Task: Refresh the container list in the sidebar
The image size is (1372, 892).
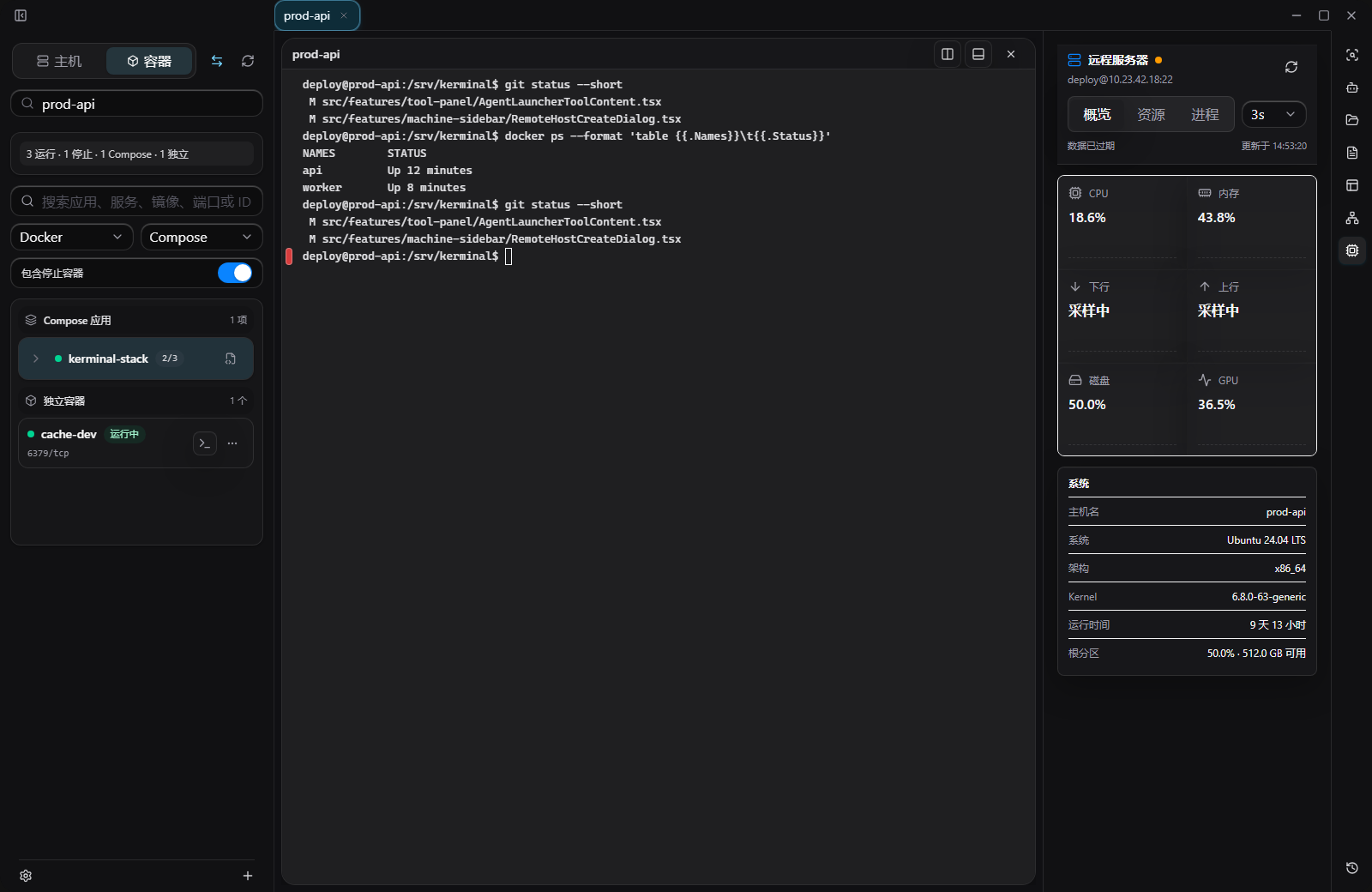Action: [x=248, y=61]
